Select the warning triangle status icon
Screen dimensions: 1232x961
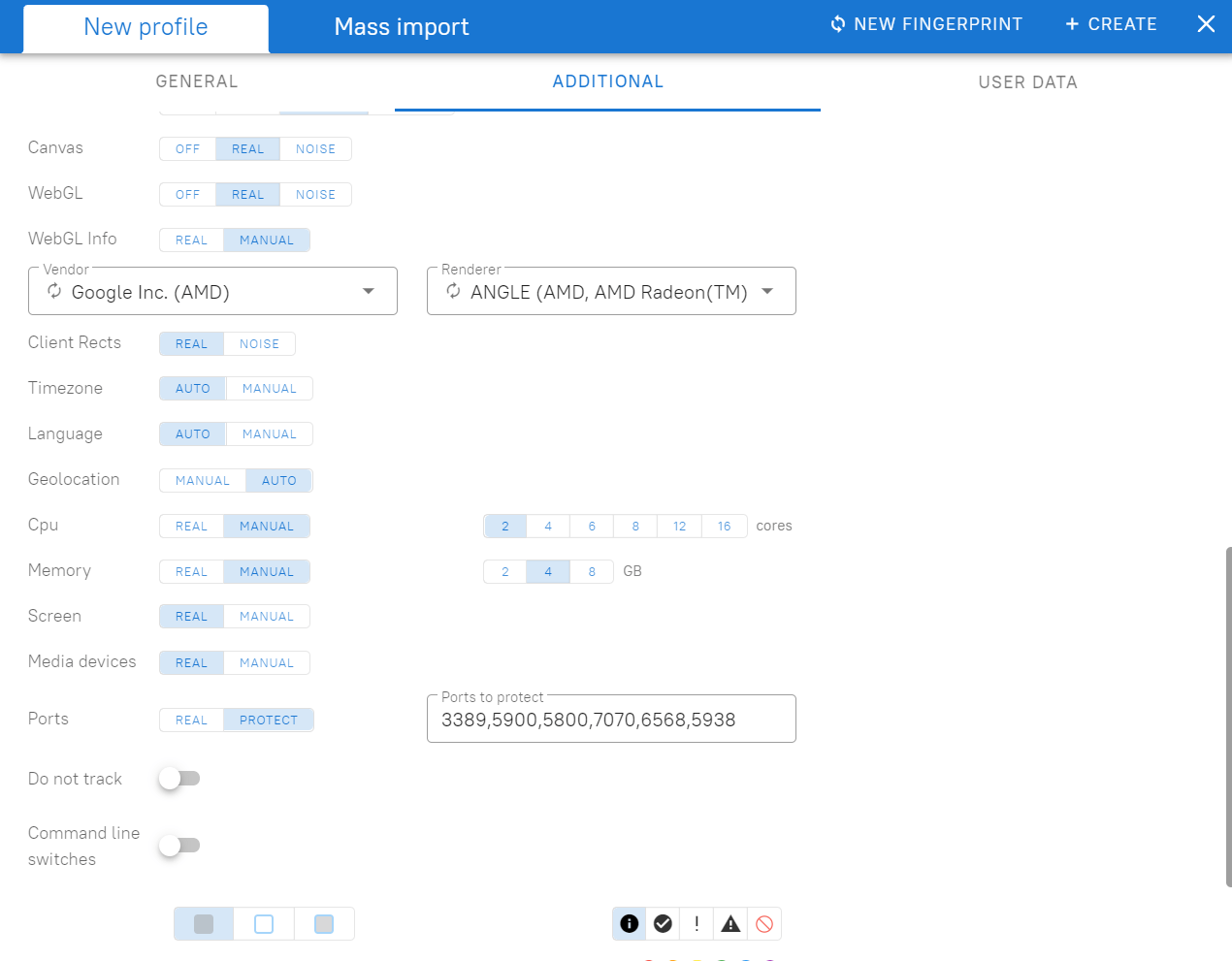click(x=730, y=923)
